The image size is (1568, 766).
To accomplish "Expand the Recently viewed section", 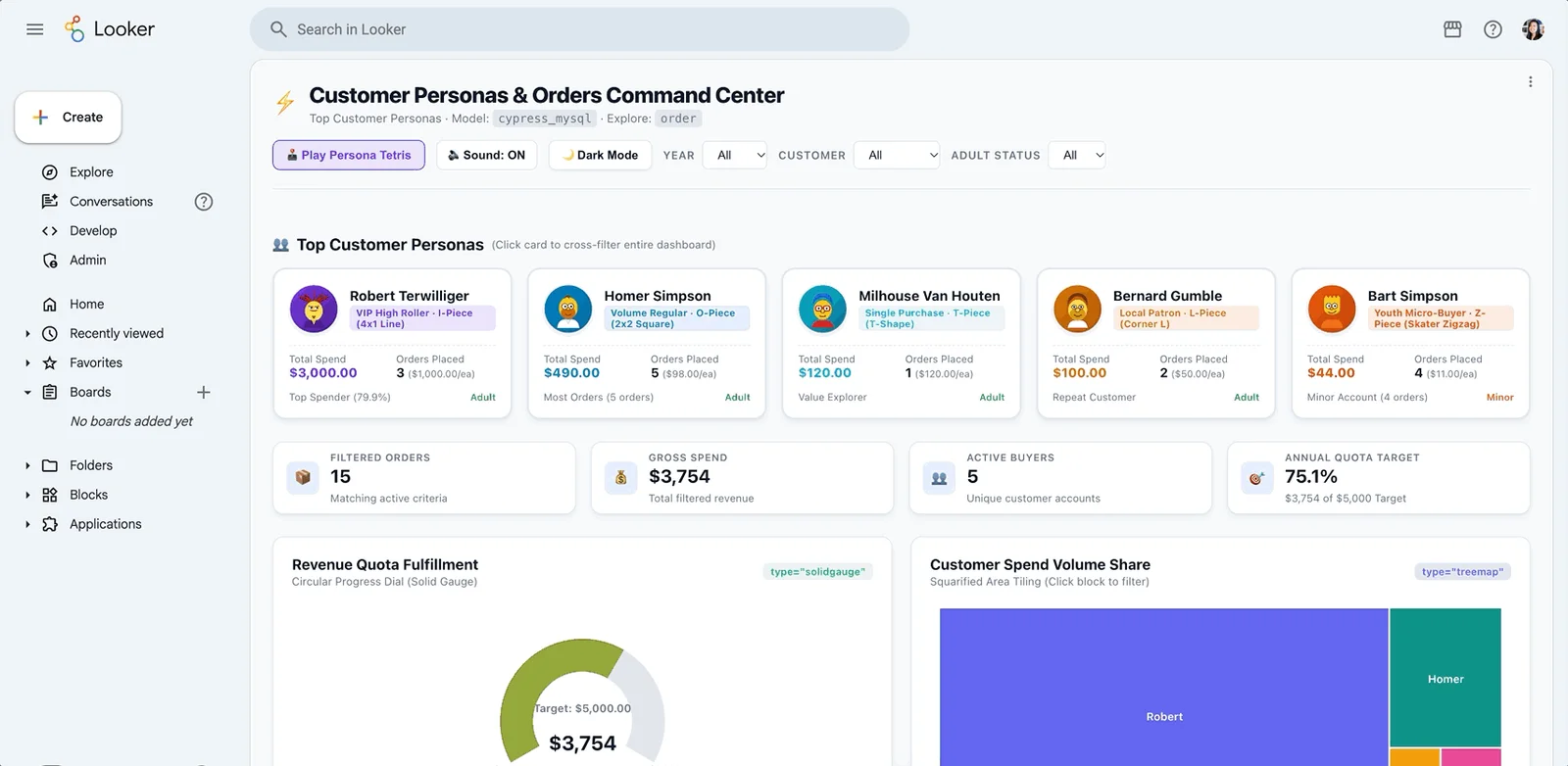I will (x=27, y=334).
